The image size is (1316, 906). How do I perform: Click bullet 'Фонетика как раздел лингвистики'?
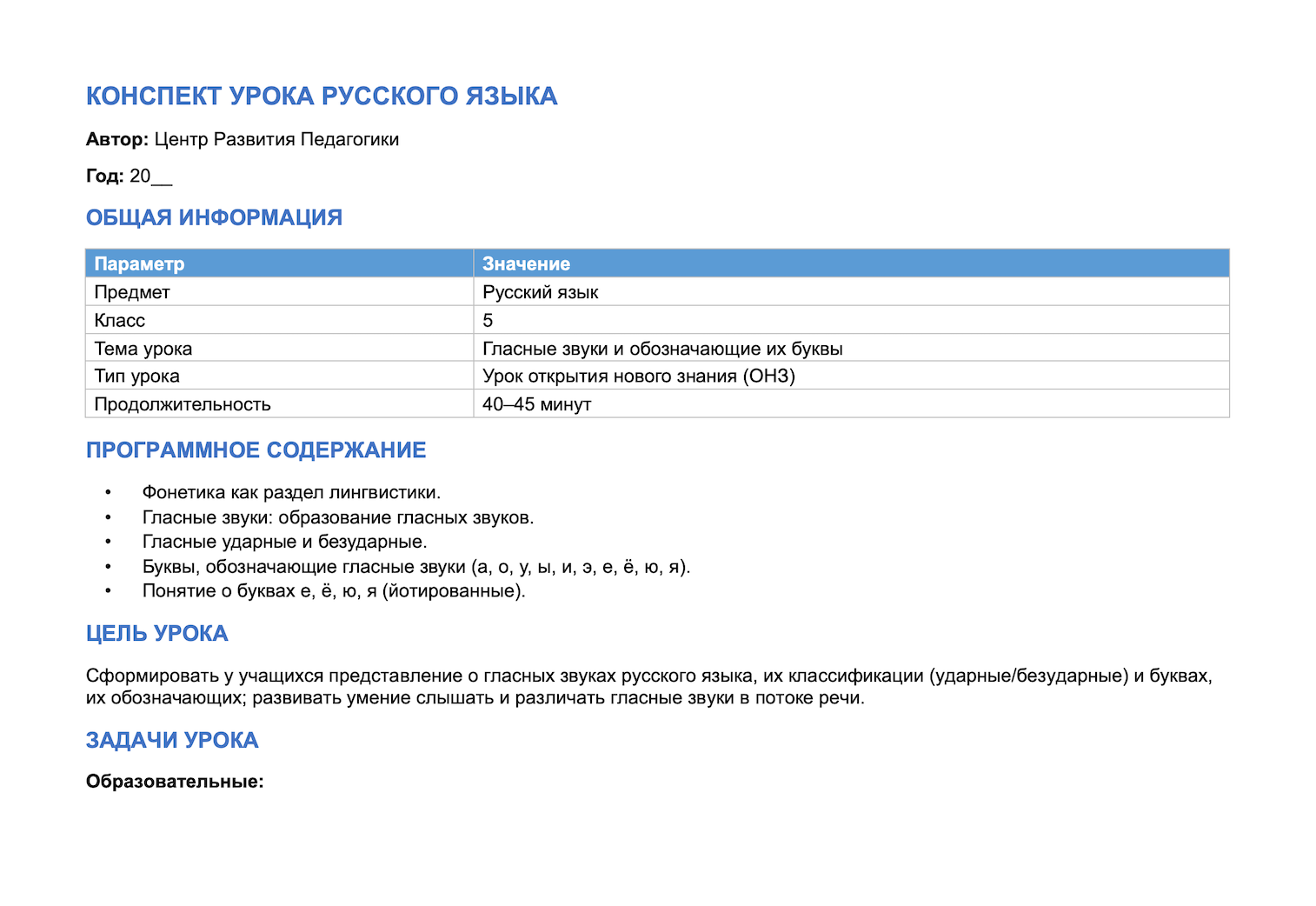coord(291,492)
